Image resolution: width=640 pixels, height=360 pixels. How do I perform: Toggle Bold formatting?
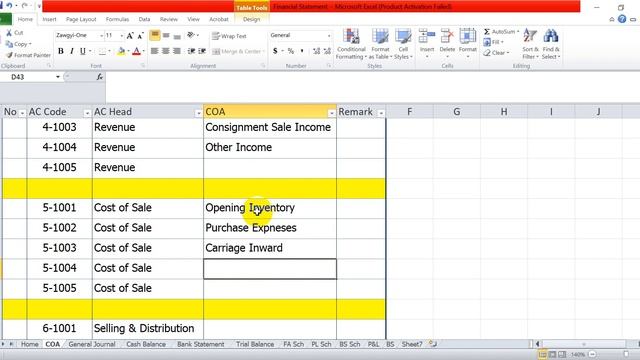click(61, 51)
